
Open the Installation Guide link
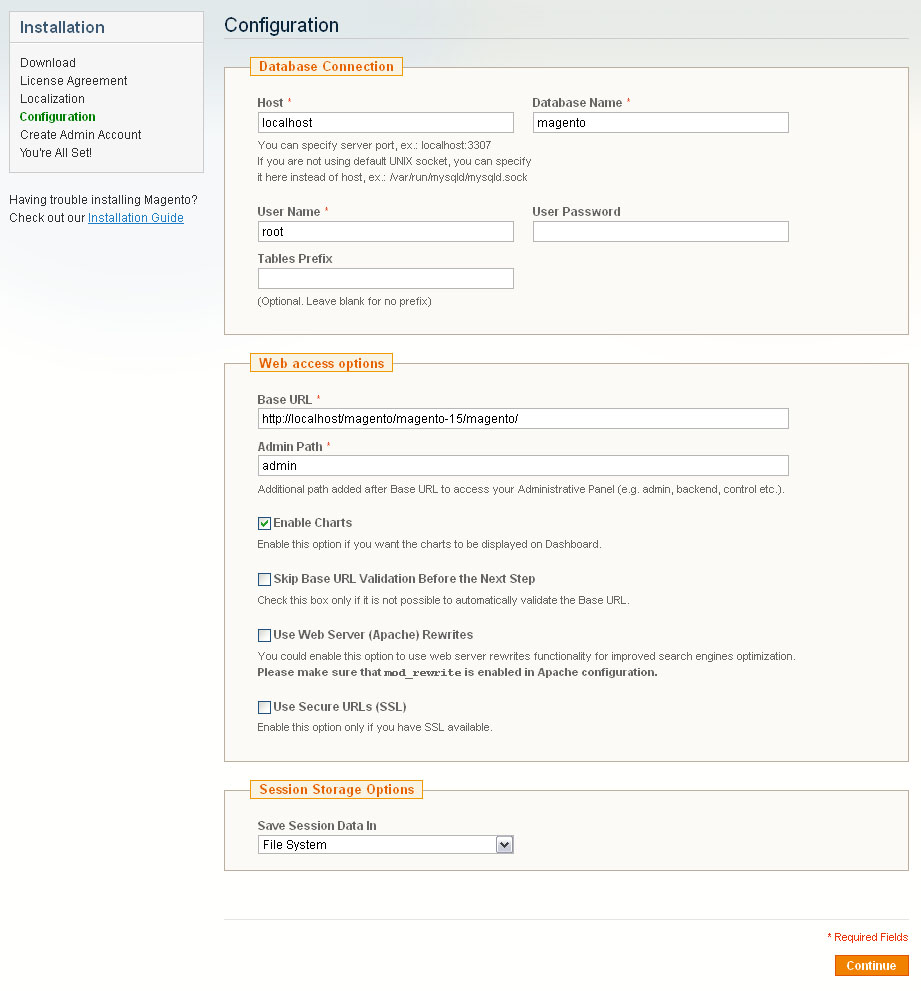136,218
